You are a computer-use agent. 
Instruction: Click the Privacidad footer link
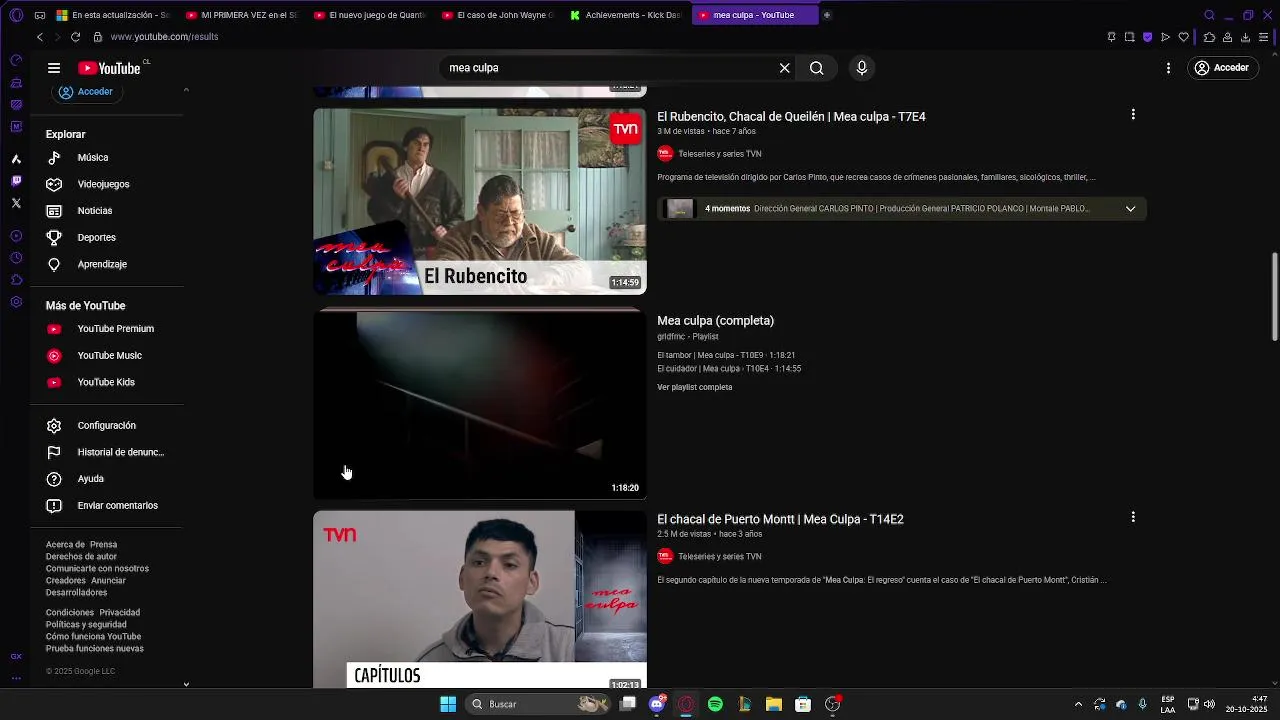119,613
